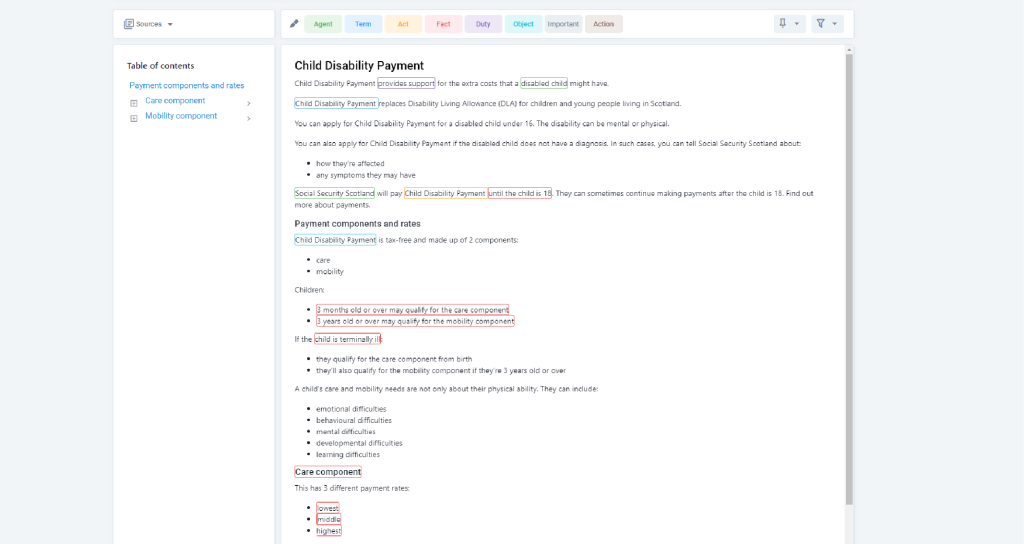The width and height of the screenshot is (1024, 544).
Task: Click the 'Table of contents' title
Action: 160,65
